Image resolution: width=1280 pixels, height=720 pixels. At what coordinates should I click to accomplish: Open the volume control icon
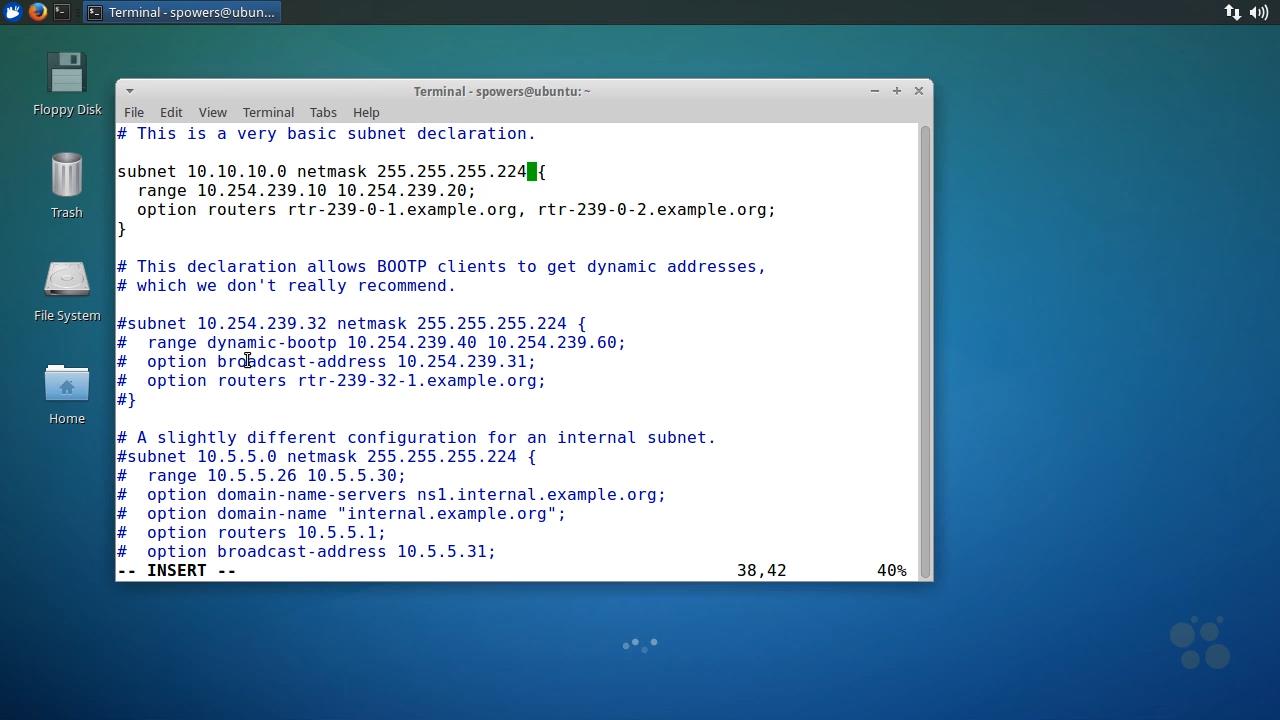[x=1258, y=12]
